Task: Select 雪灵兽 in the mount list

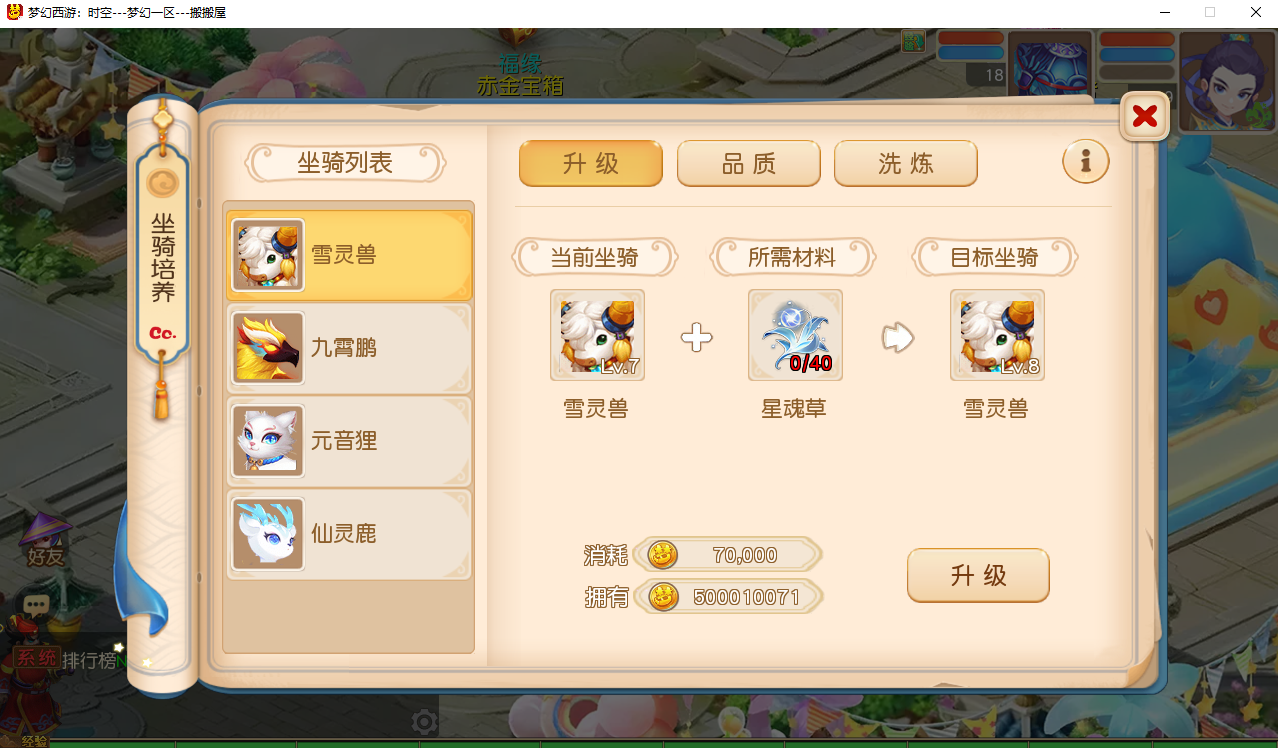Action: [349, 255]
